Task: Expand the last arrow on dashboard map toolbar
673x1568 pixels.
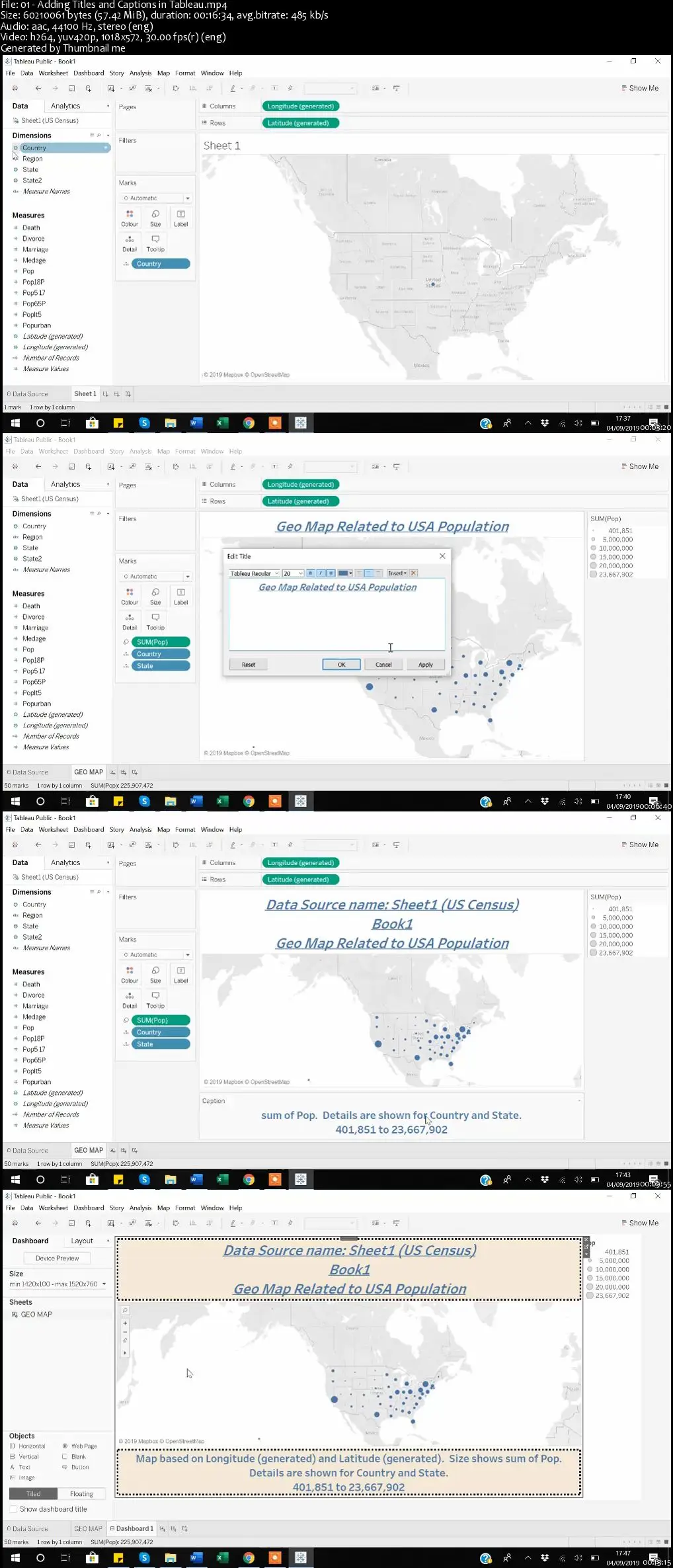Action: click(125, 1352)
